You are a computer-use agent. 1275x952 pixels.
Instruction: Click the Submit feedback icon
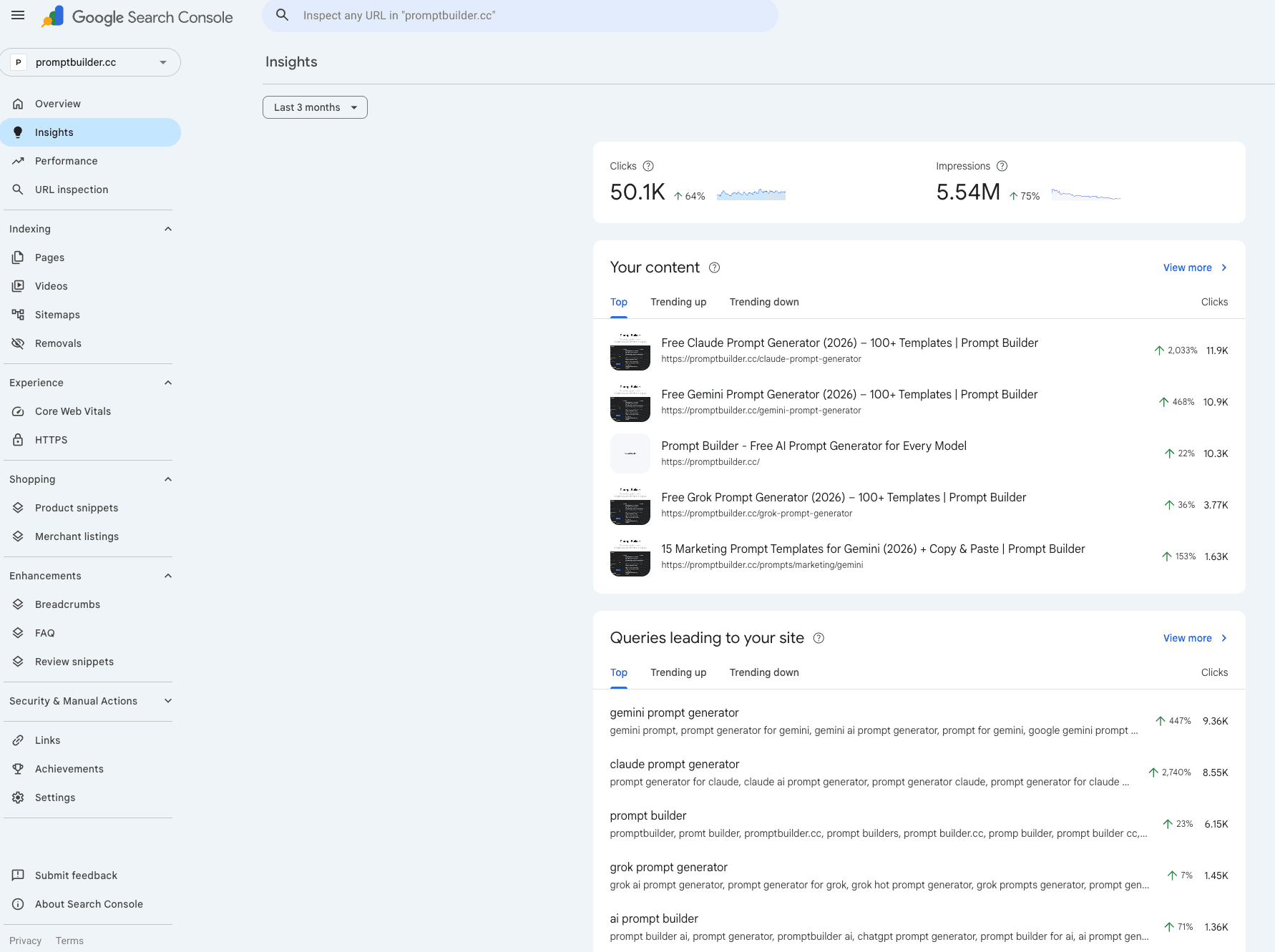point(18,875)
